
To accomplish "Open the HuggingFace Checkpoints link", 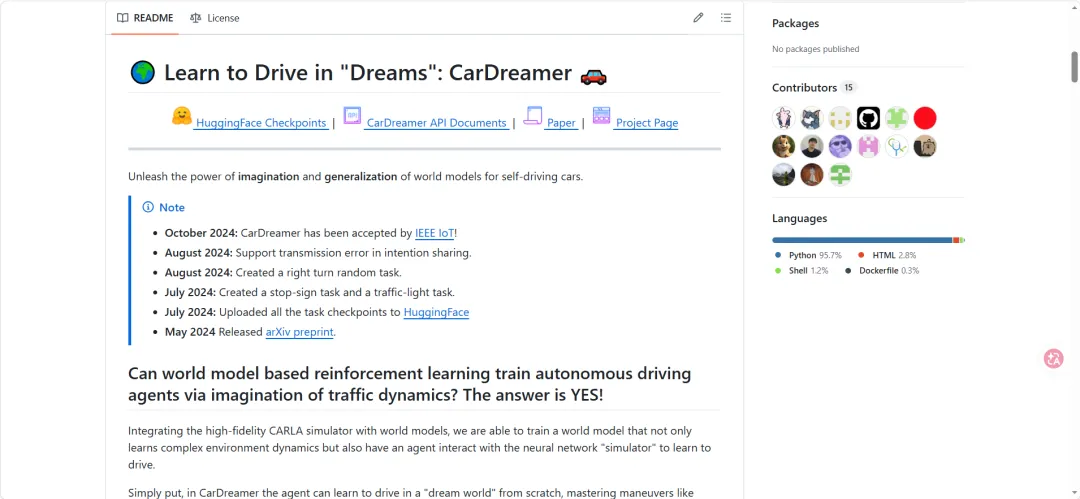I will 261,123.
